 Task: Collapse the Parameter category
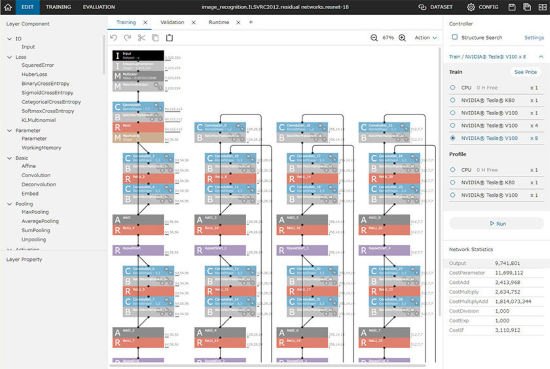[x=9, y=130]
